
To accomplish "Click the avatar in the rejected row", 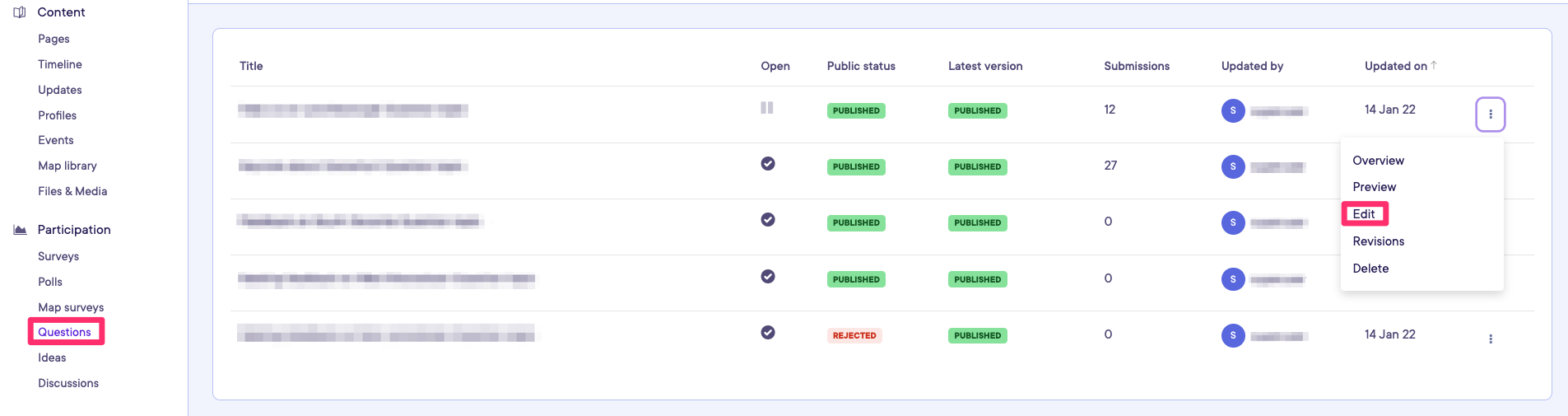I will [1232, 335].
